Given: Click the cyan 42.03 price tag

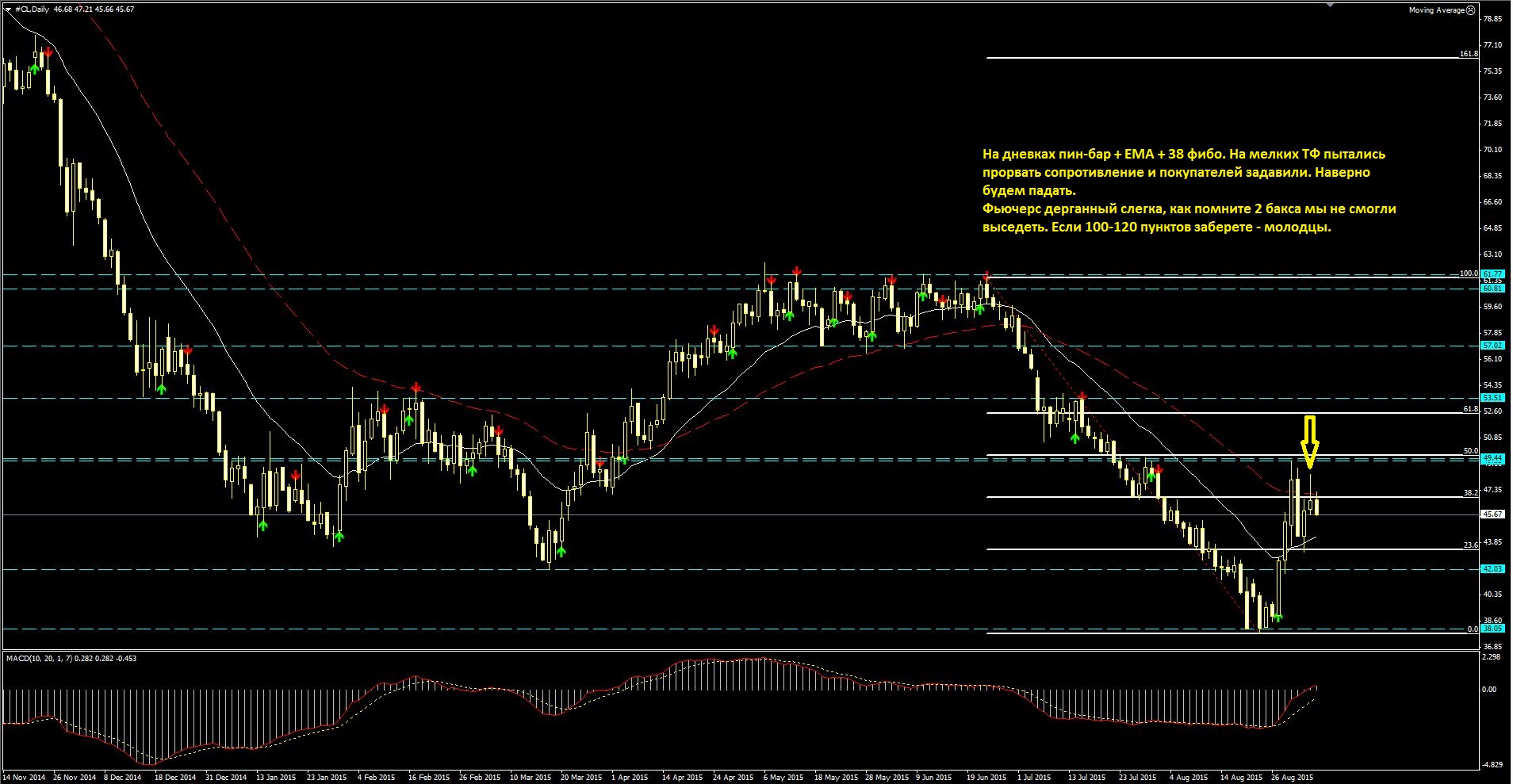Looking at the screenshot, I should coord(1492,569).
